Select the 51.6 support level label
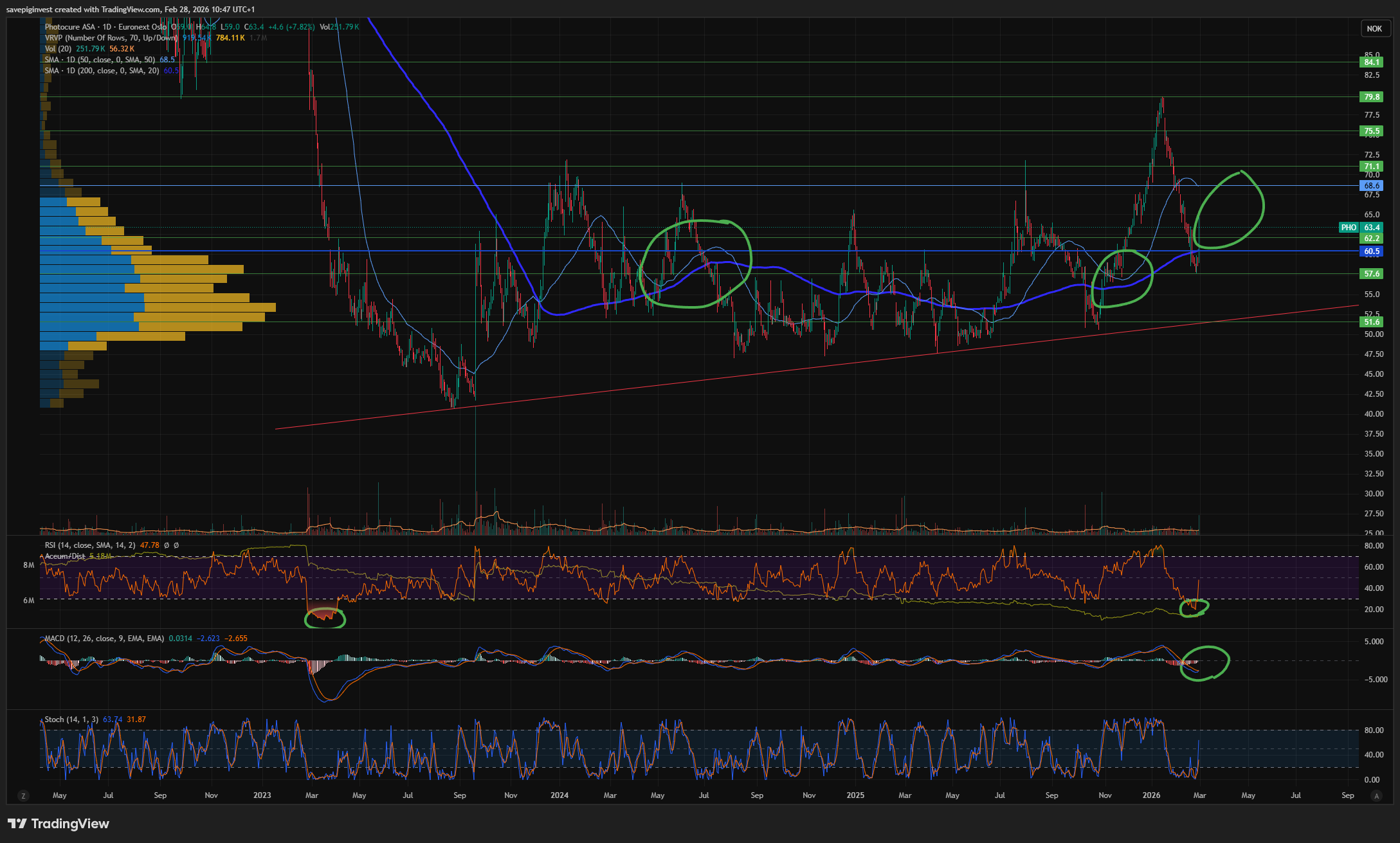1400x843 pixels. (1371, 322)
